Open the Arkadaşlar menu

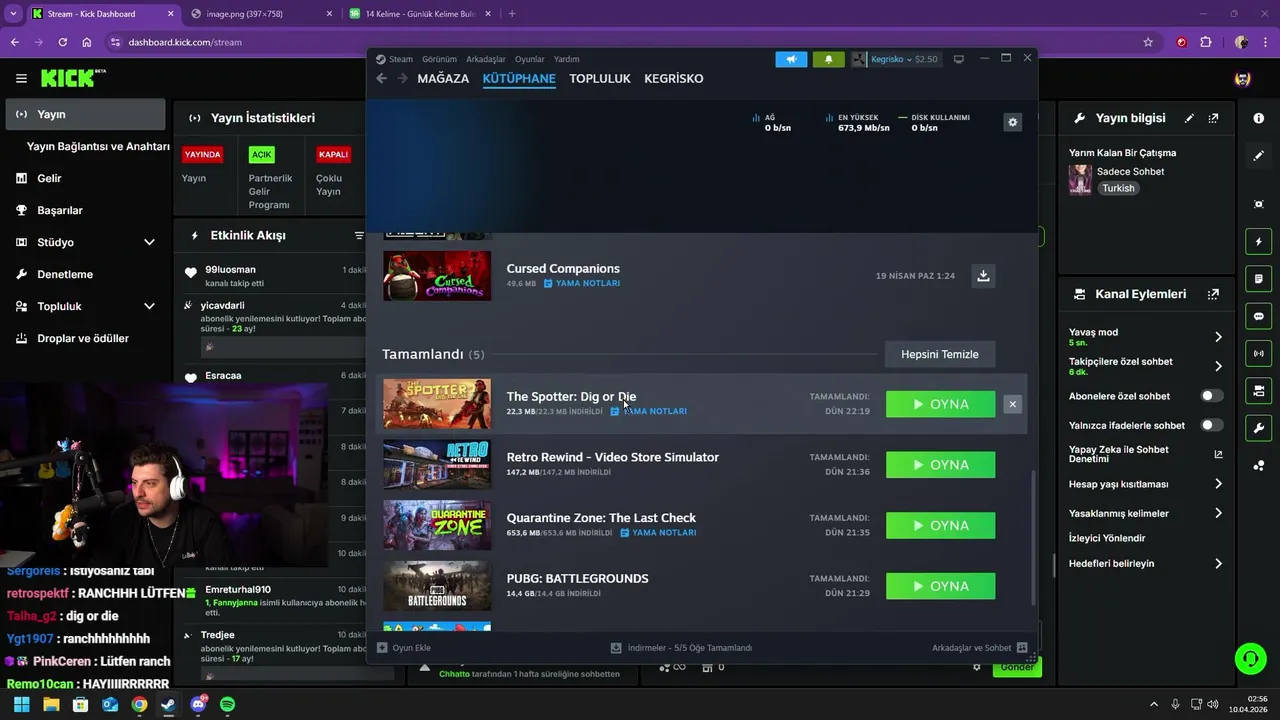point(486,59)
